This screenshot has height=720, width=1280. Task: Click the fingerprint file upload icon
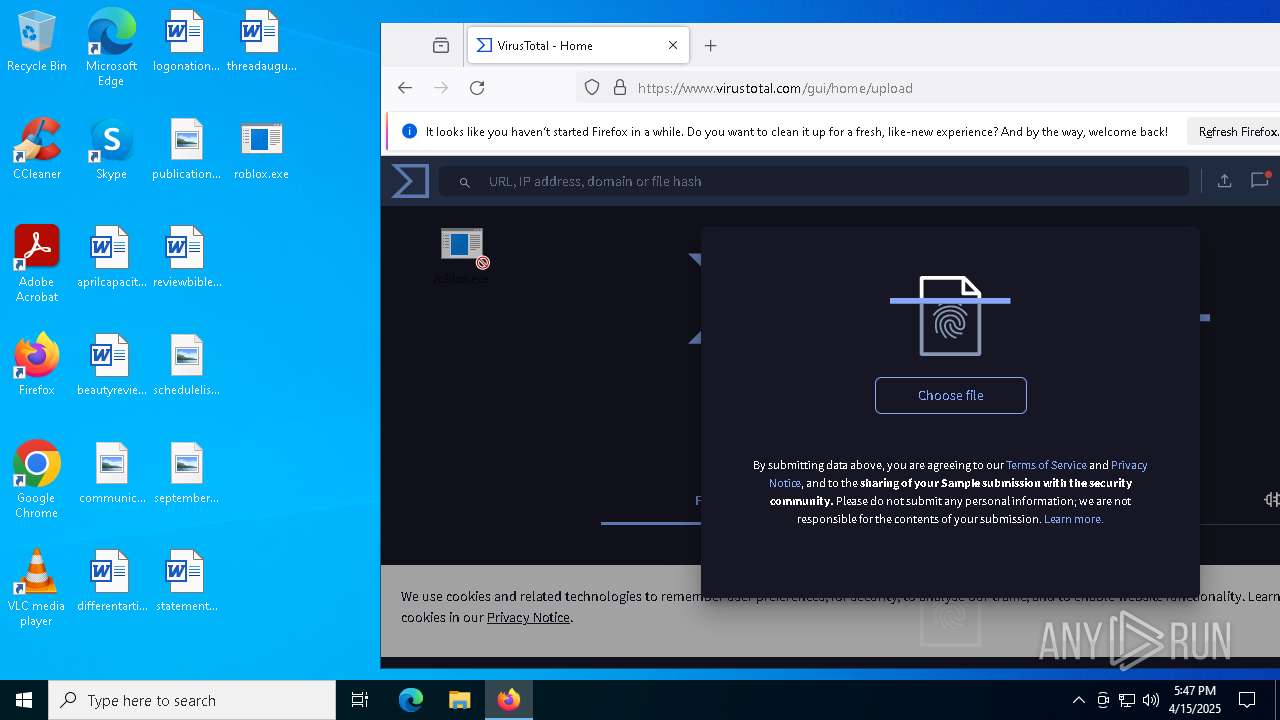(x=950, y=316)
